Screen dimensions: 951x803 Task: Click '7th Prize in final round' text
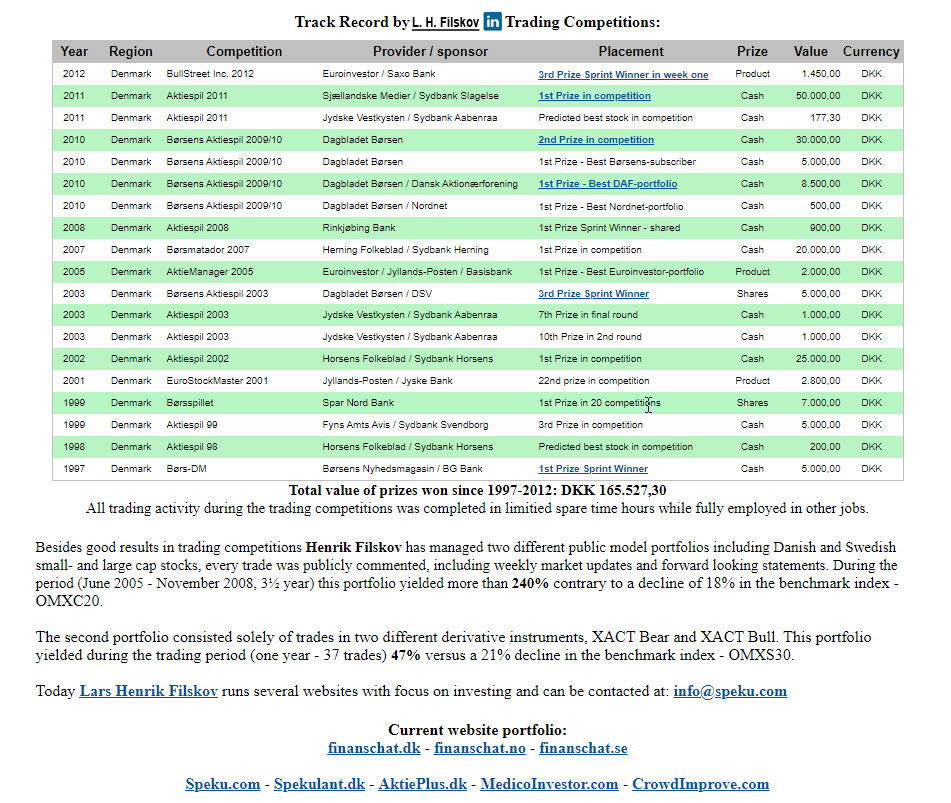(x=588, y=315)
